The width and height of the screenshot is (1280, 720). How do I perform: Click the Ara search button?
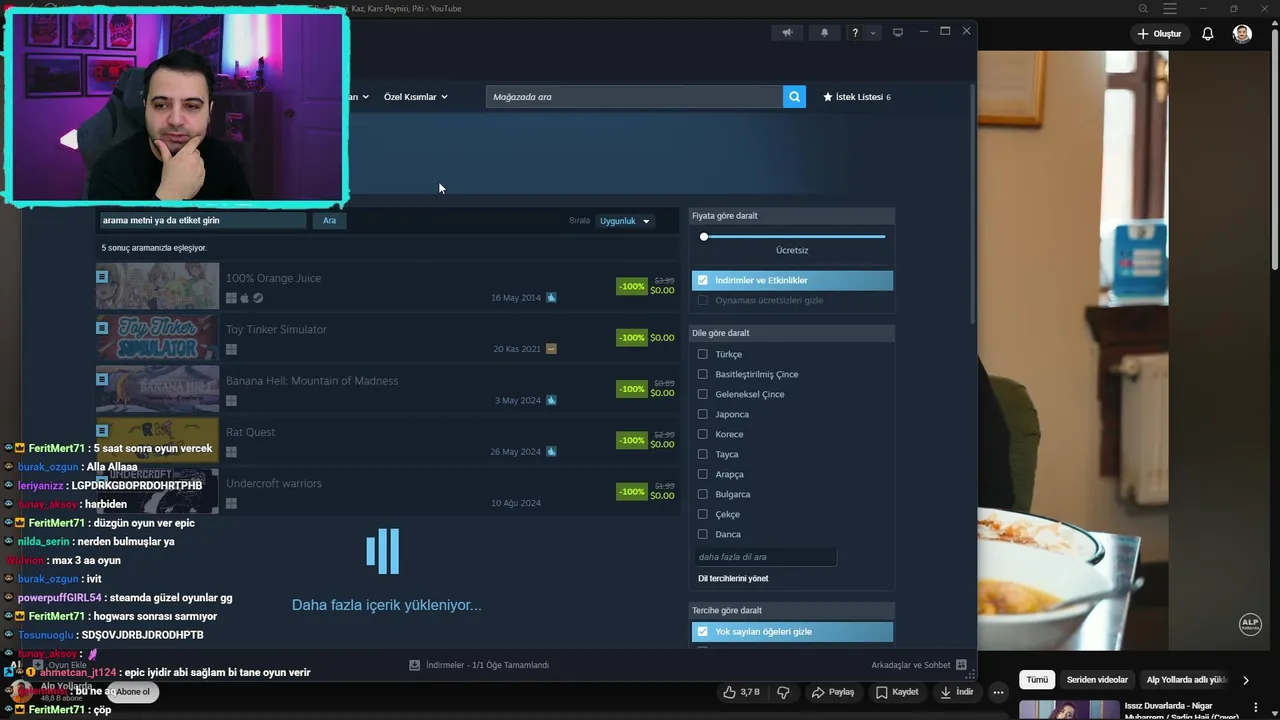coord(329,220)
